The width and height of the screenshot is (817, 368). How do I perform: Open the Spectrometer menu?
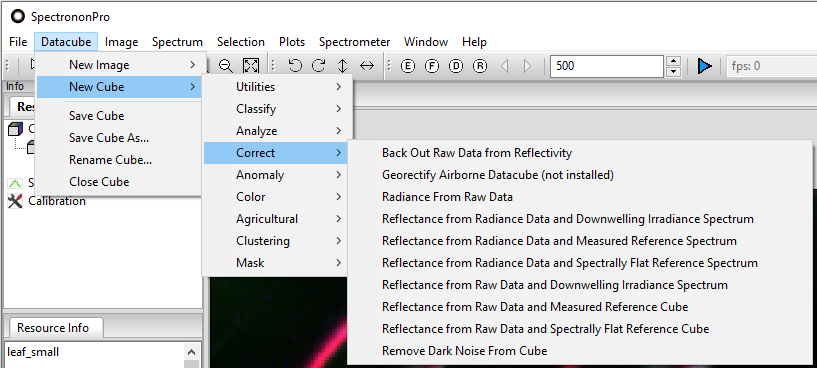point(354,42)
